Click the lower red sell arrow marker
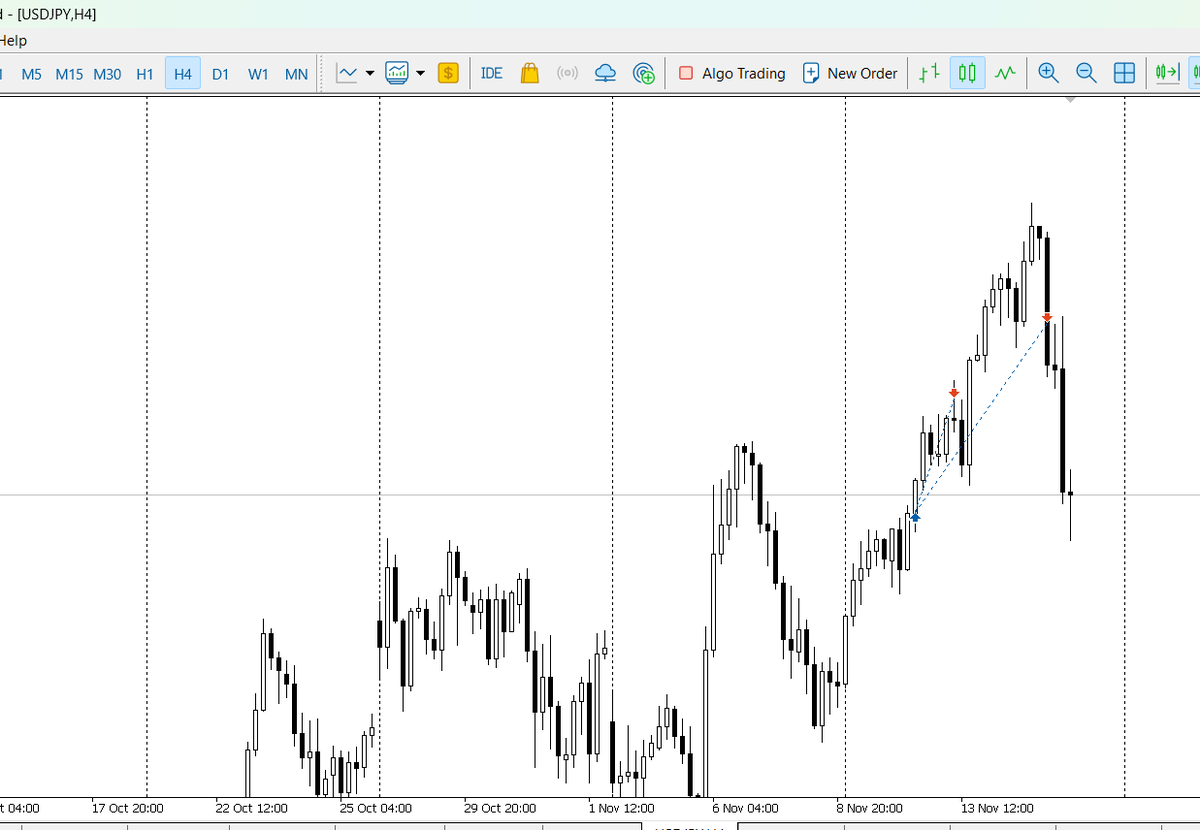Image resolution: width=1200 pixels, height=830 pixels. [954, 393]
